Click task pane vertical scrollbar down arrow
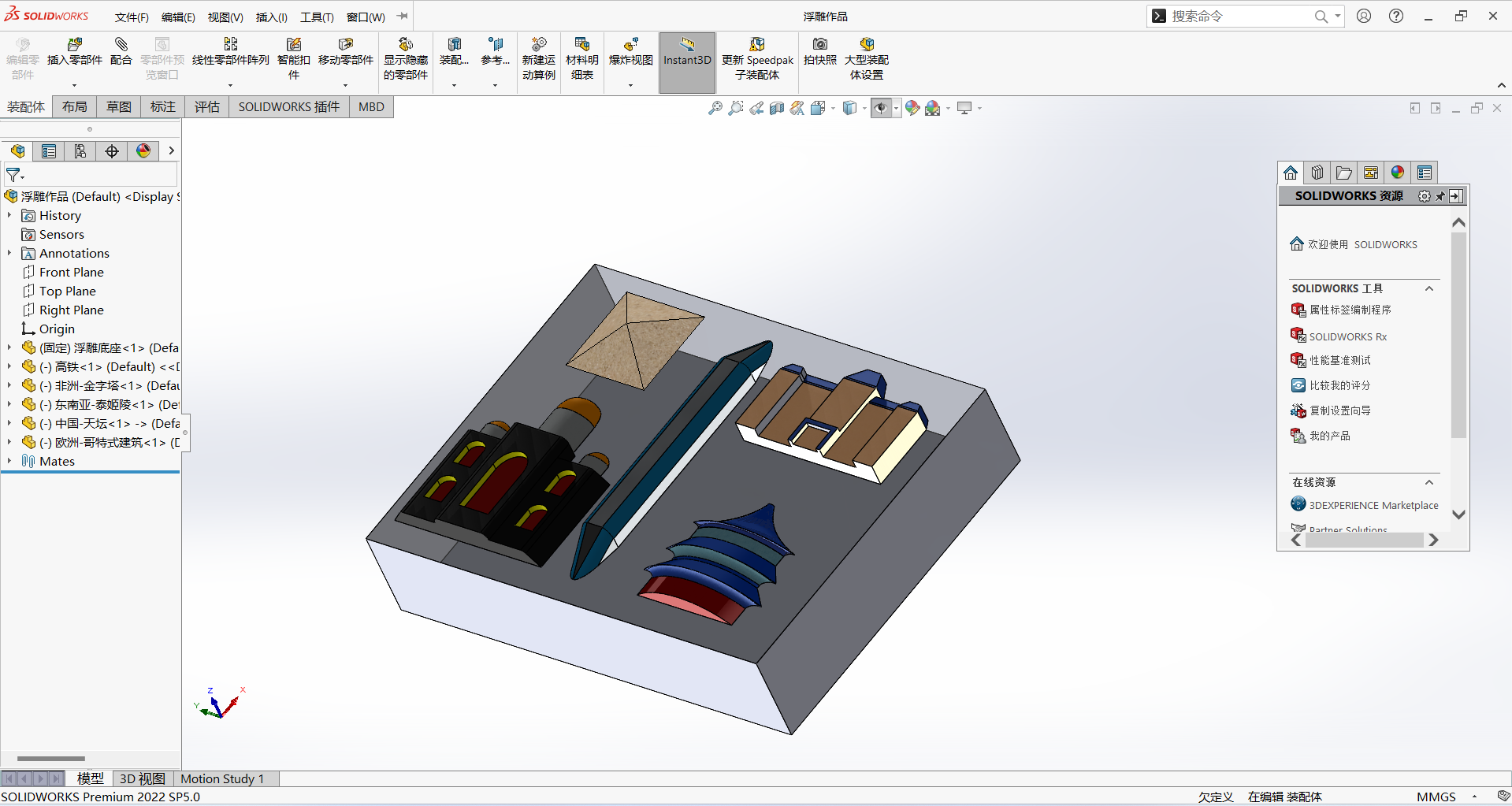 [1458, 514]
